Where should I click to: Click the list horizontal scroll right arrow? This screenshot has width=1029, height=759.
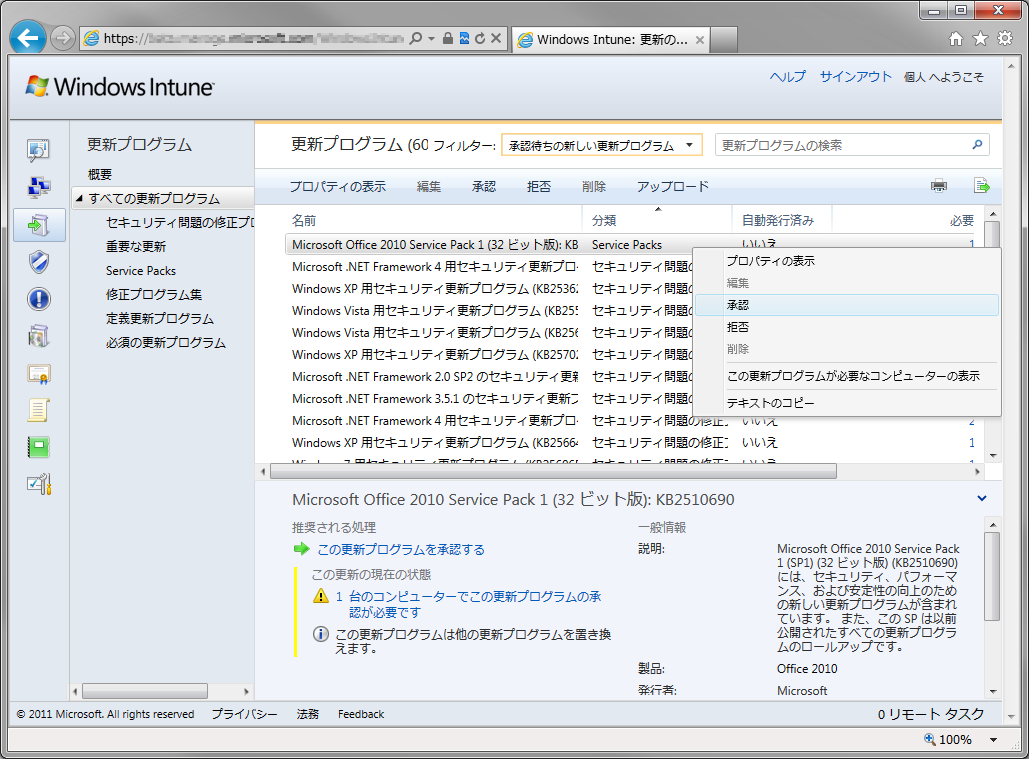(x=977, y=471)
